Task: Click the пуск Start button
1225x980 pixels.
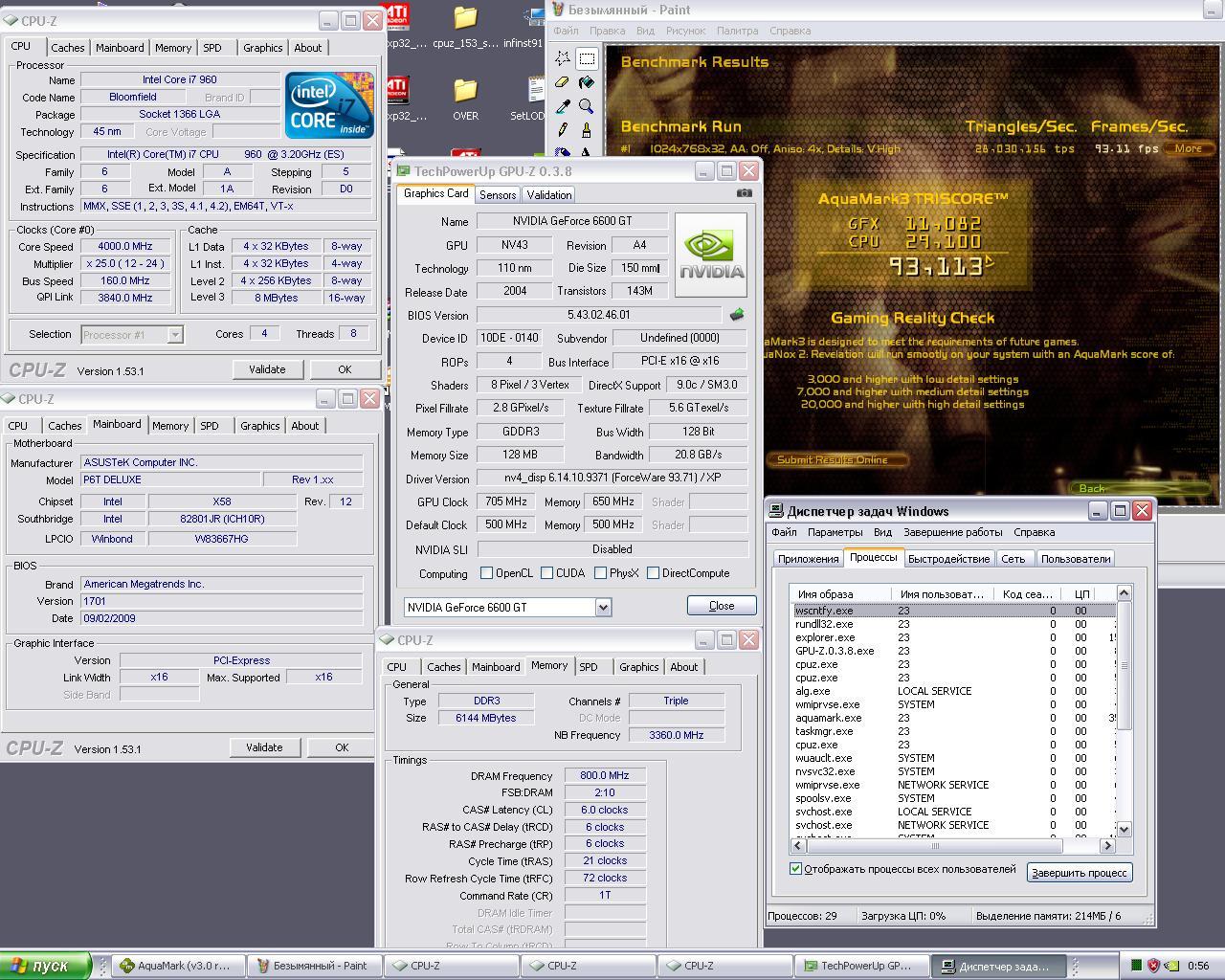Action: [46, 966]
